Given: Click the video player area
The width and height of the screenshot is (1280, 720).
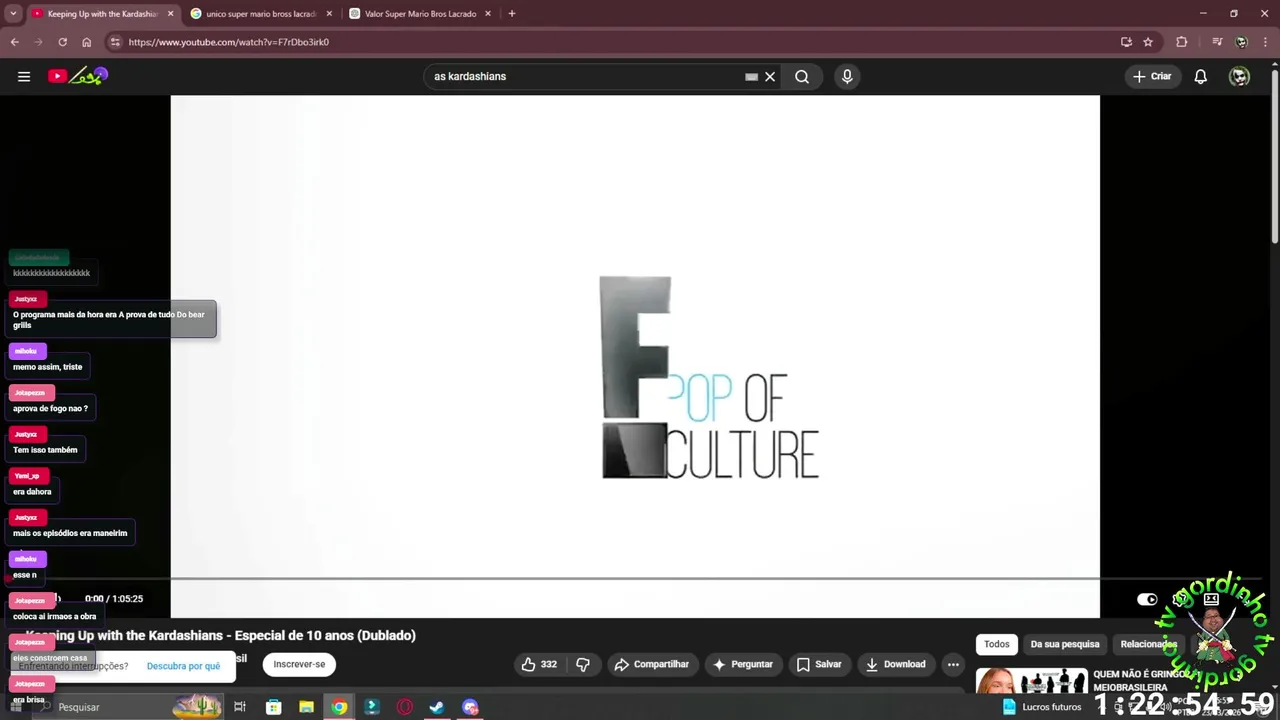Looking at the screenshot, I should point(635,356).
